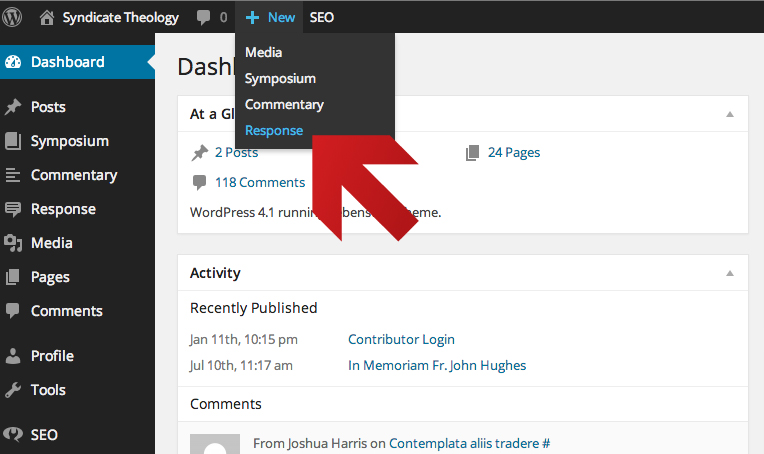
Task: Open Comments in the sidebar menu
Action: point(67,311)
